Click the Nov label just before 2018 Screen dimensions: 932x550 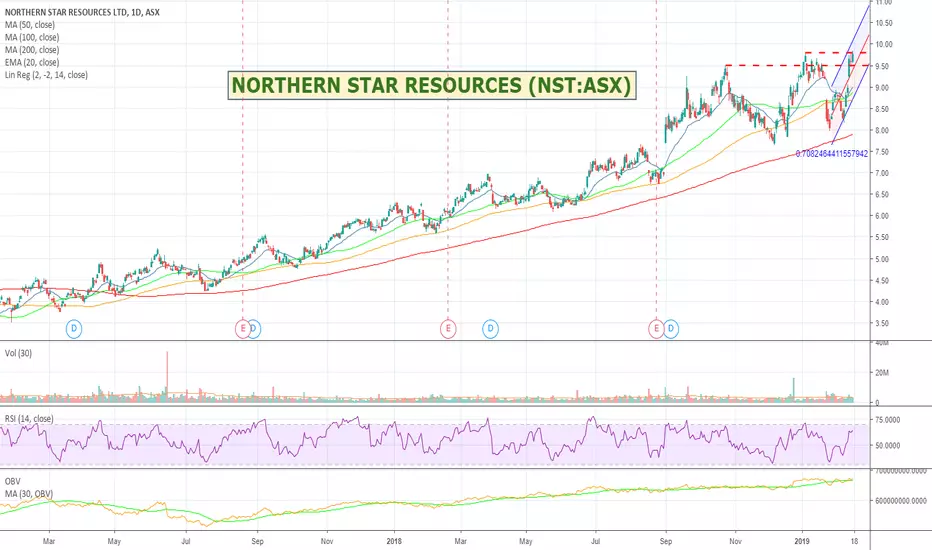pyautogui.click(x=327, y=541)
